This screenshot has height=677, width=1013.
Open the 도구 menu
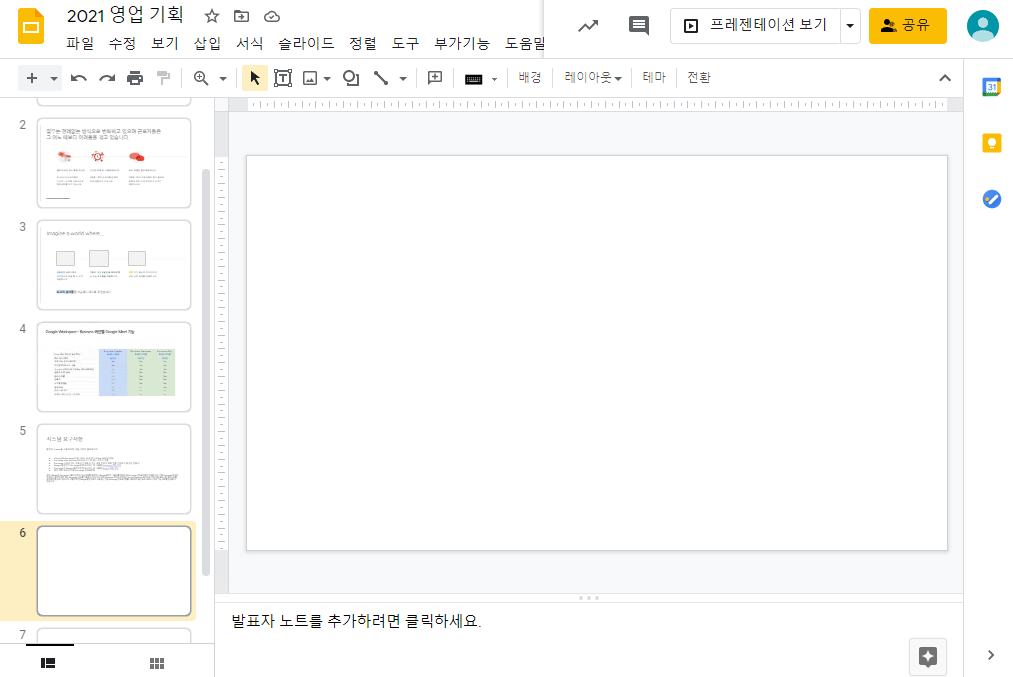coord(406,43)
